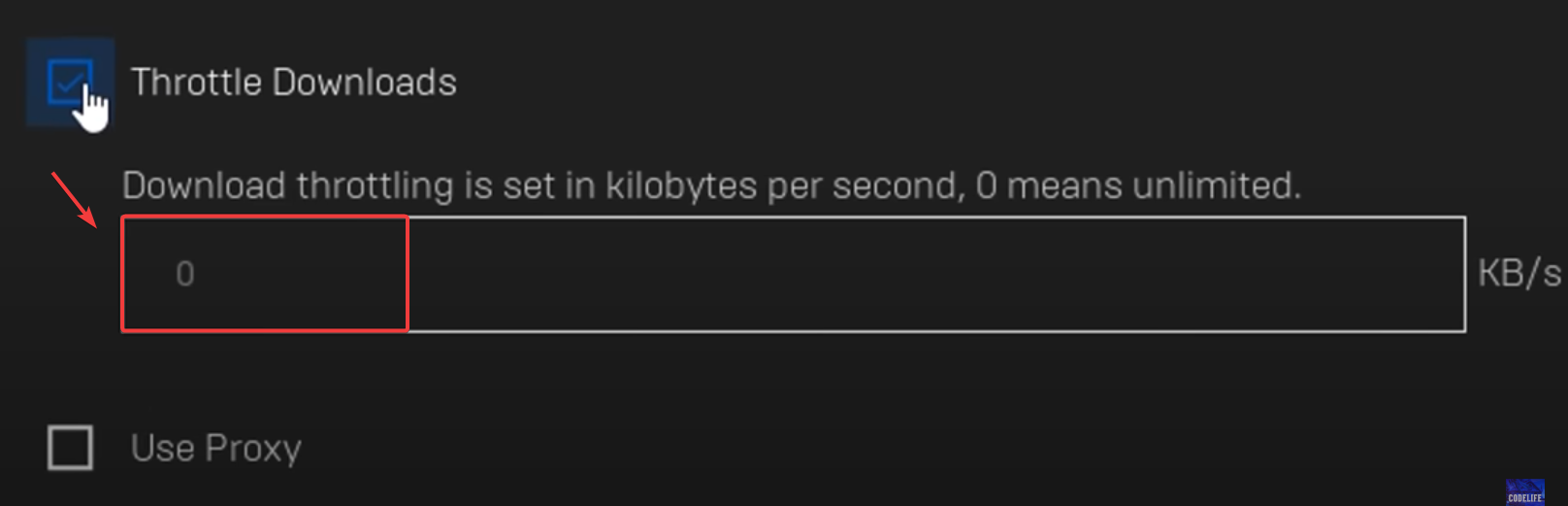The image size is (1568, 506).
Task: Click the Use Proxy label text
Action: click(x=215, y=448)
